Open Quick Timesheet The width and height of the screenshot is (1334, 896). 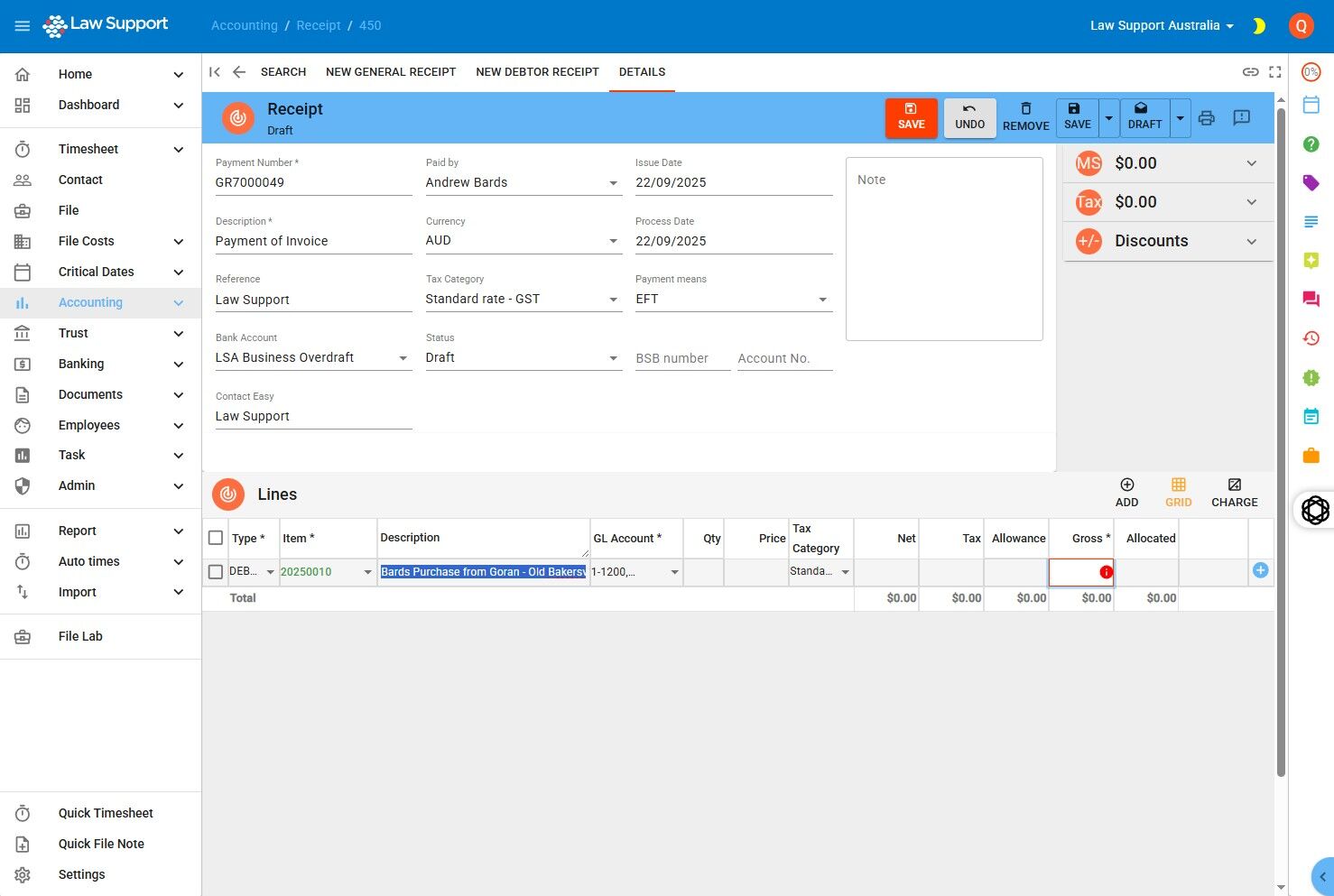[101, 814]
